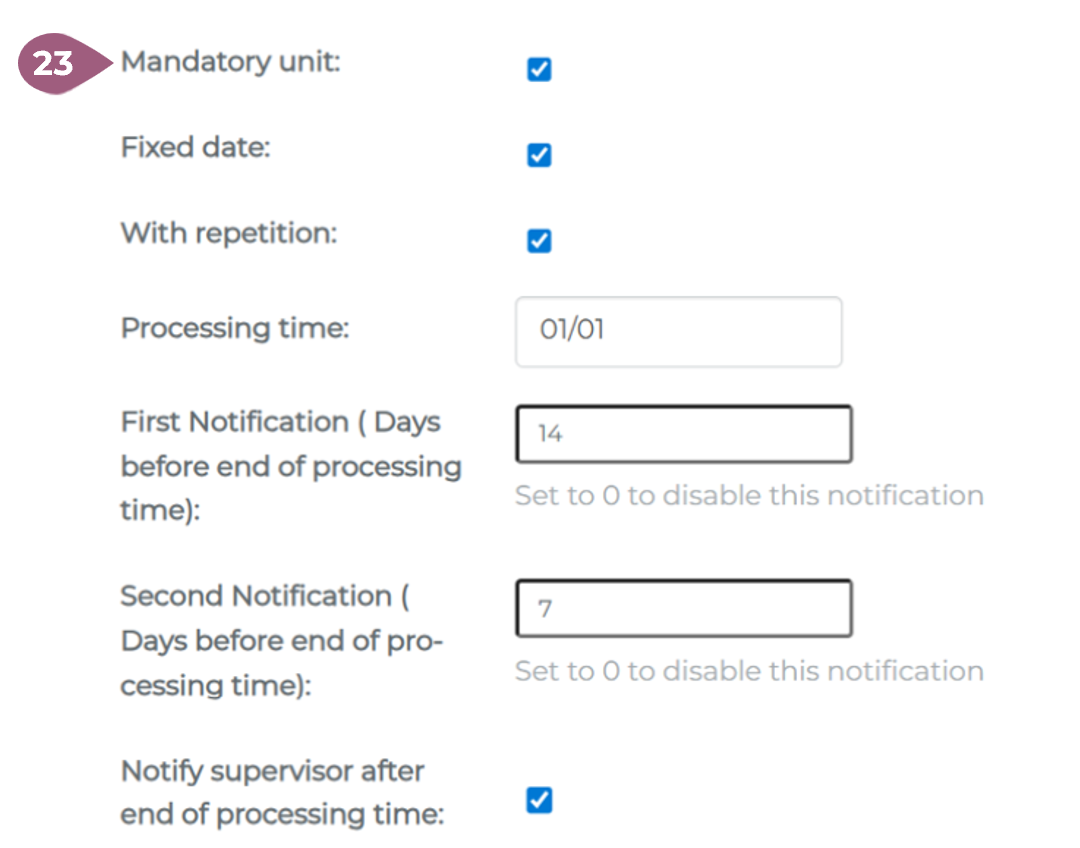Click the Fixed date label
1080x848 pixels.
[x=195, y=148]
